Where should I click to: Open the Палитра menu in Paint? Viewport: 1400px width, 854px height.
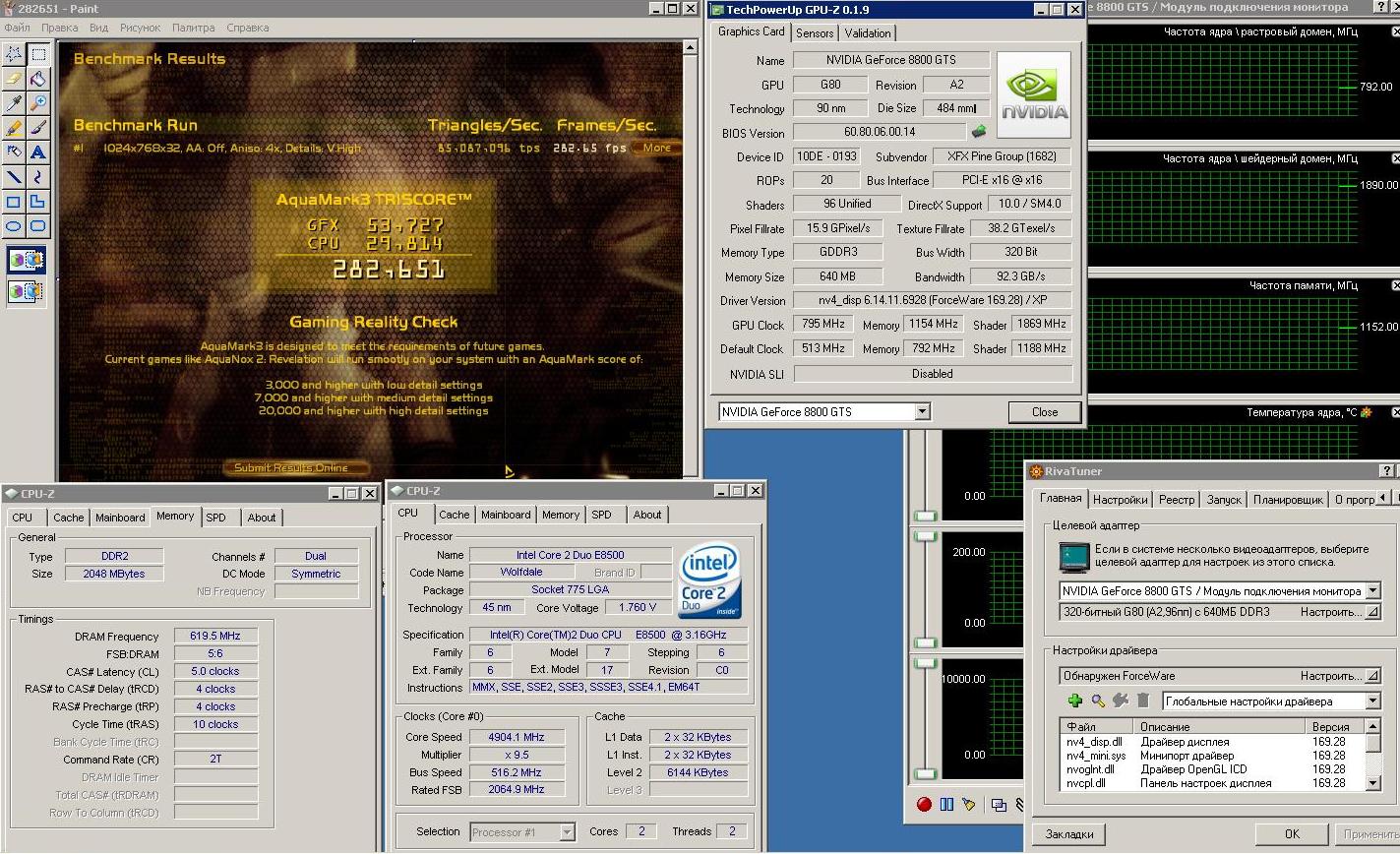click(193, 28)
